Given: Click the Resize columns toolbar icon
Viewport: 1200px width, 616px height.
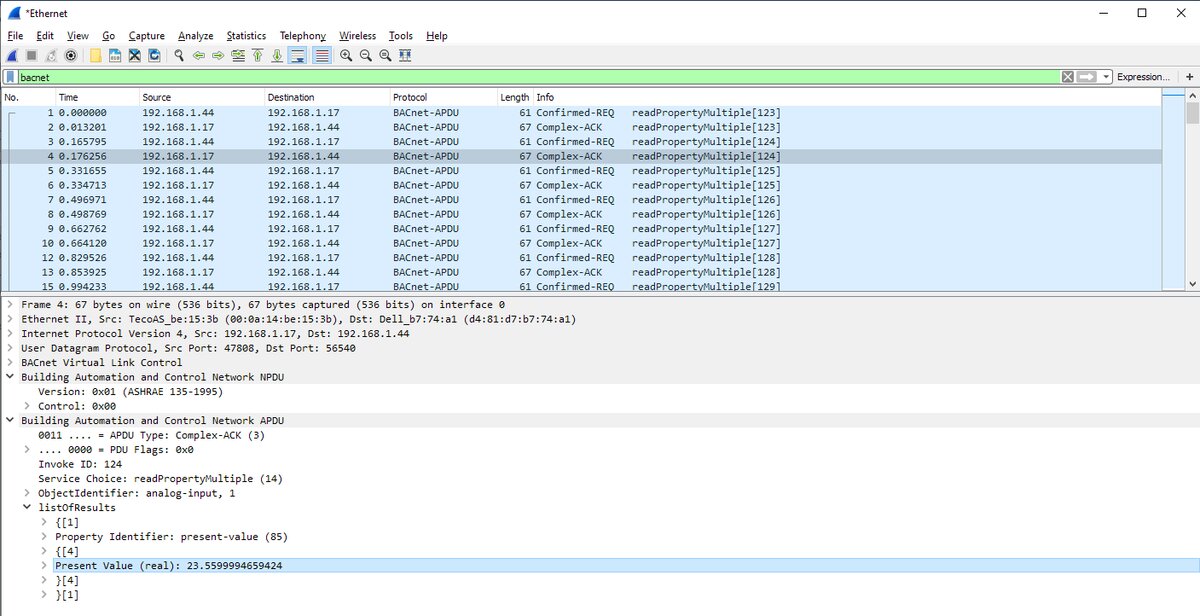Looking at the screenshot, I should [404, 55].
